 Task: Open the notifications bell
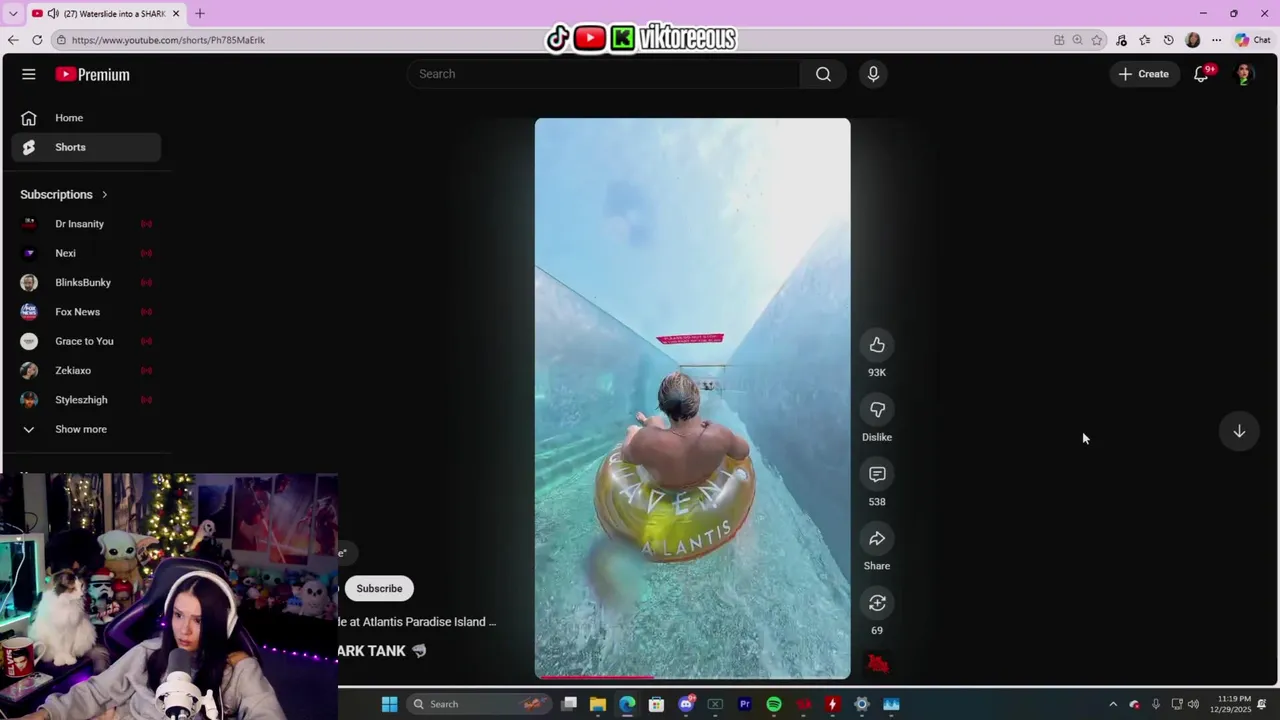pyautogui.click(x=1202, y=74)
